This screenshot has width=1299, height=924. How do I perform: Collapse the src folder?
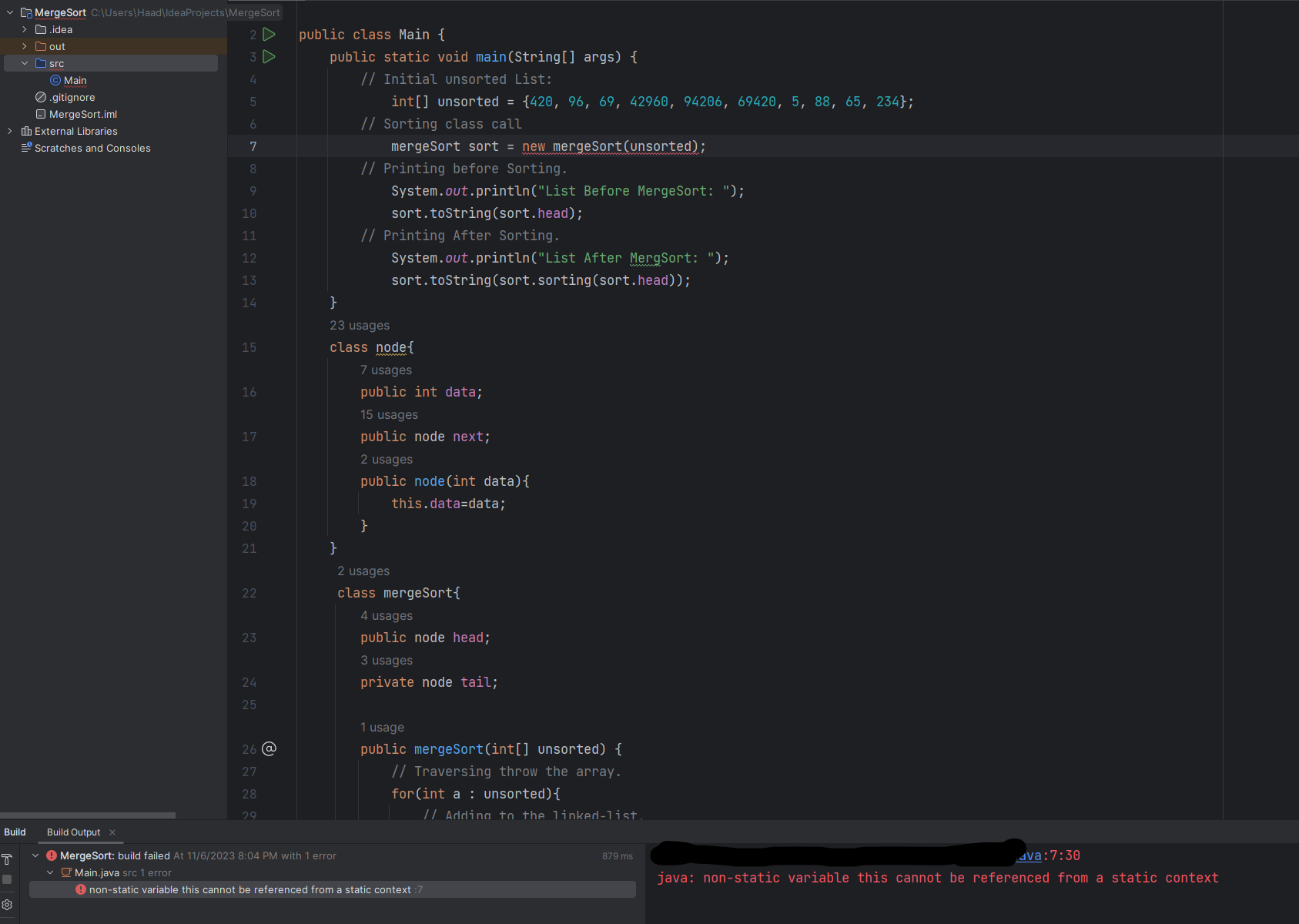(x=25, y=63)
